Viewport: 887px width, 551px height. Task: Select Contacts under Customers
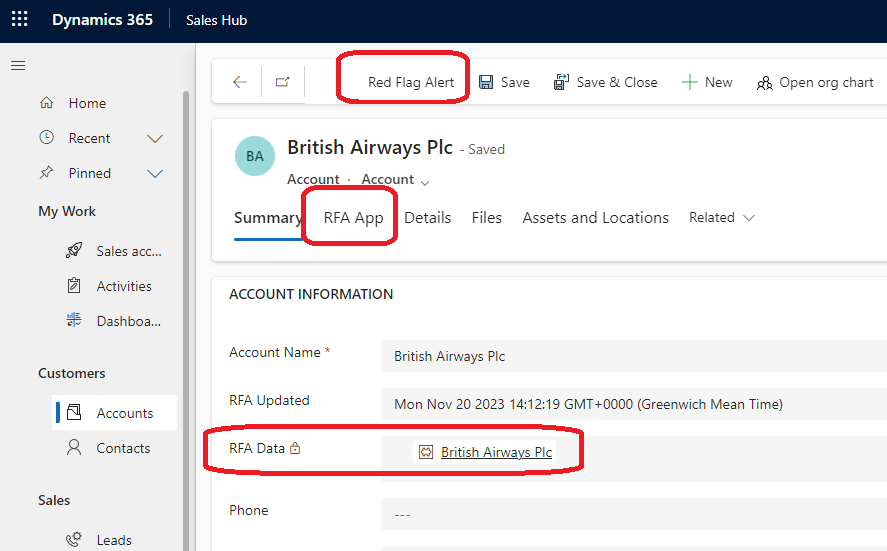point(123,449)
